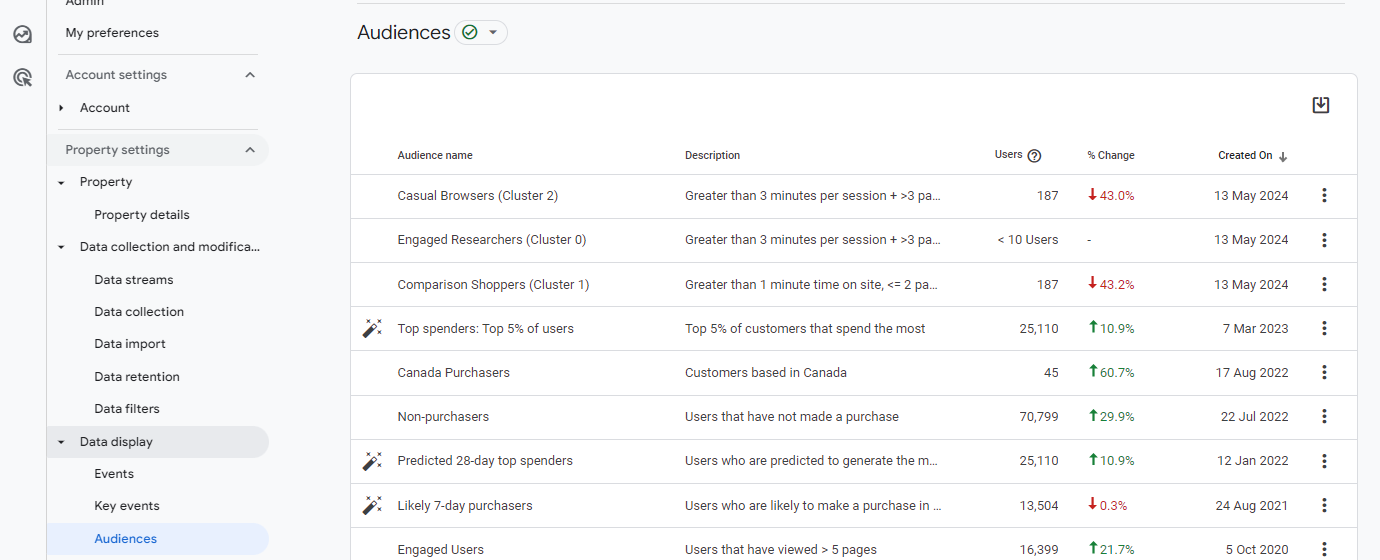Image resolution: width=1380 pixels, height=560 pixels.
Task: Click 'Users that have not made a purchase'
Action: click(x=792, y=417)
